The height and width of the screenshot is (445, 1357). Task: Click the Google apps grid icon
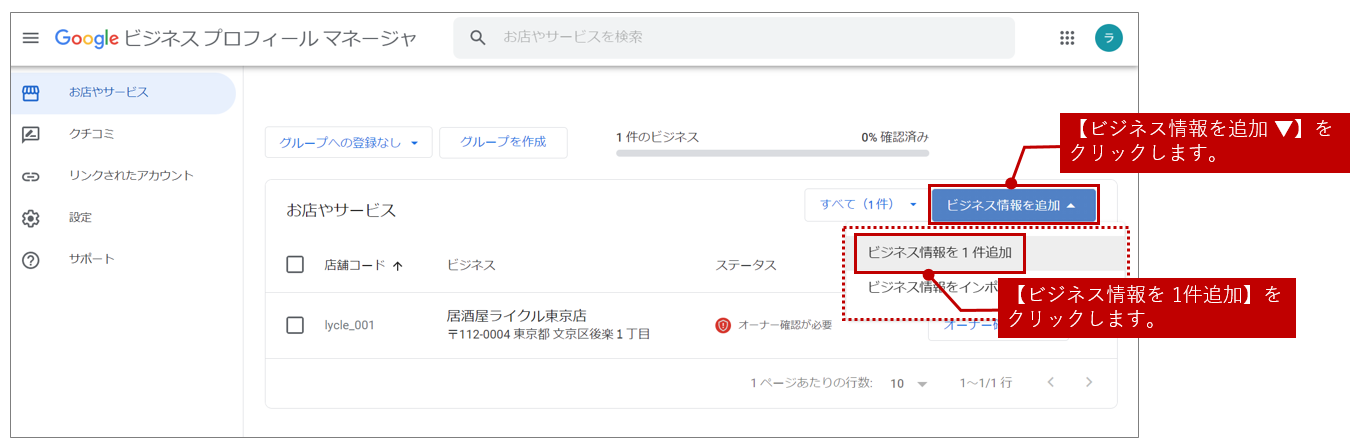[1066, 38]
